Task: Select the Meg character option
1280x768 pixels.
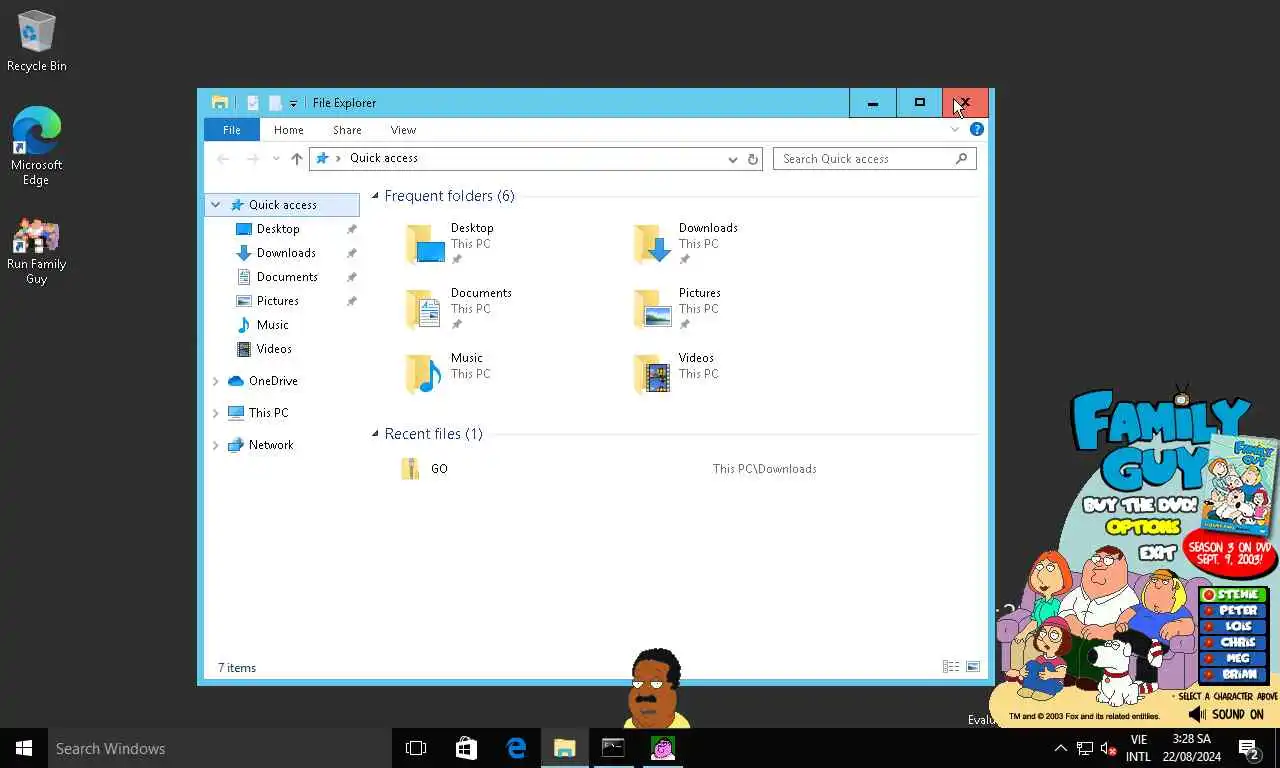Action: [x=1233, y=659]
